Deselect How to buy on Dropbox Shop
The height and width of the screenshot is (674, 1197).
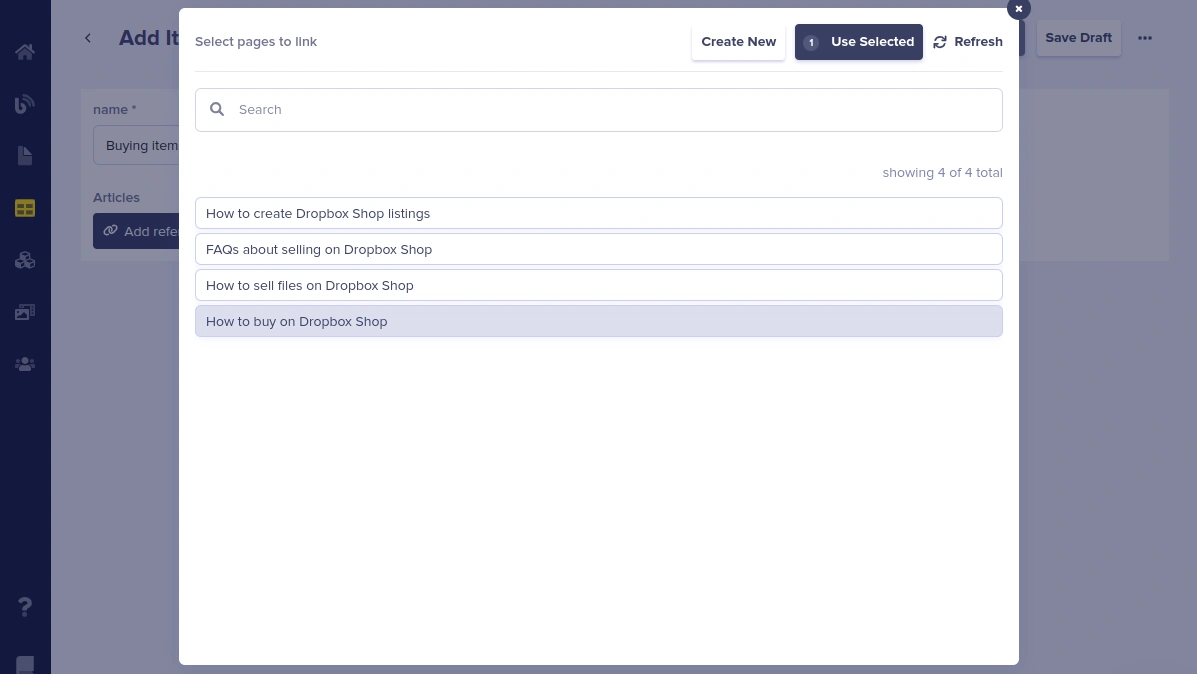(x=598, y=321)
